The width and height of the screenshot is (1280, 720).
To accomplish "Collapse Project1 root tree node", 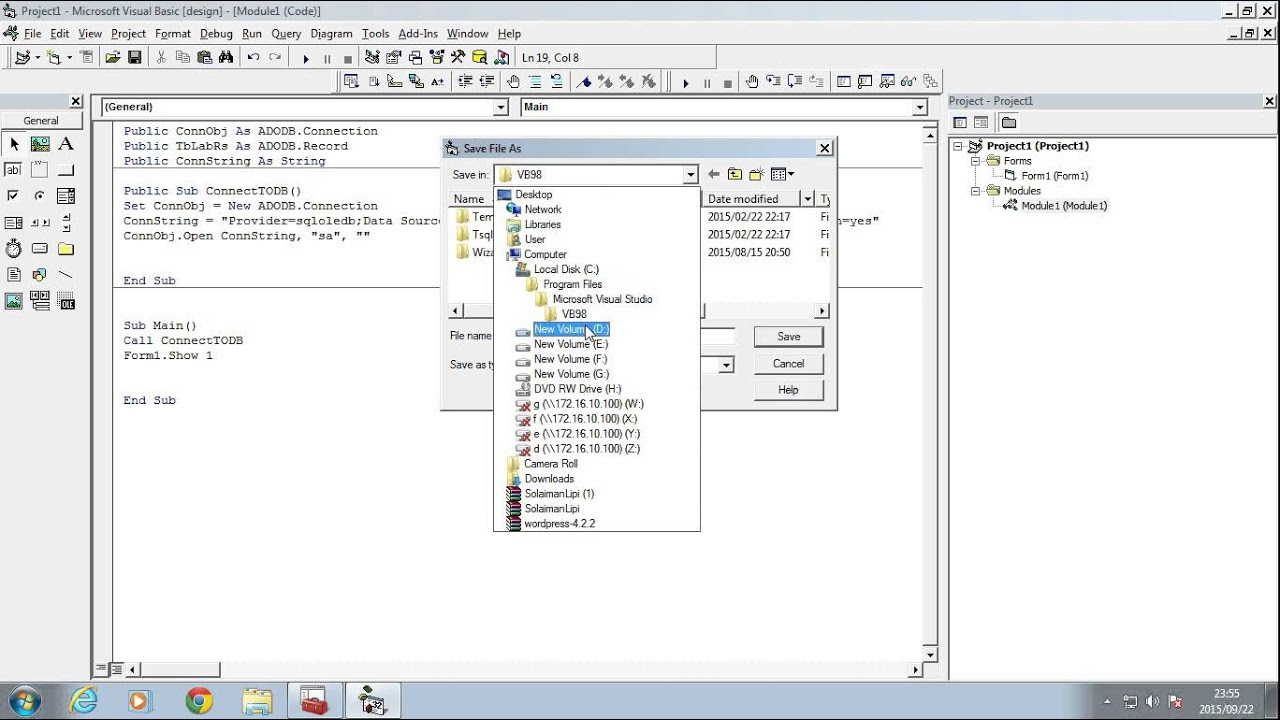I will pyautogui.click(x=958, y=146).
